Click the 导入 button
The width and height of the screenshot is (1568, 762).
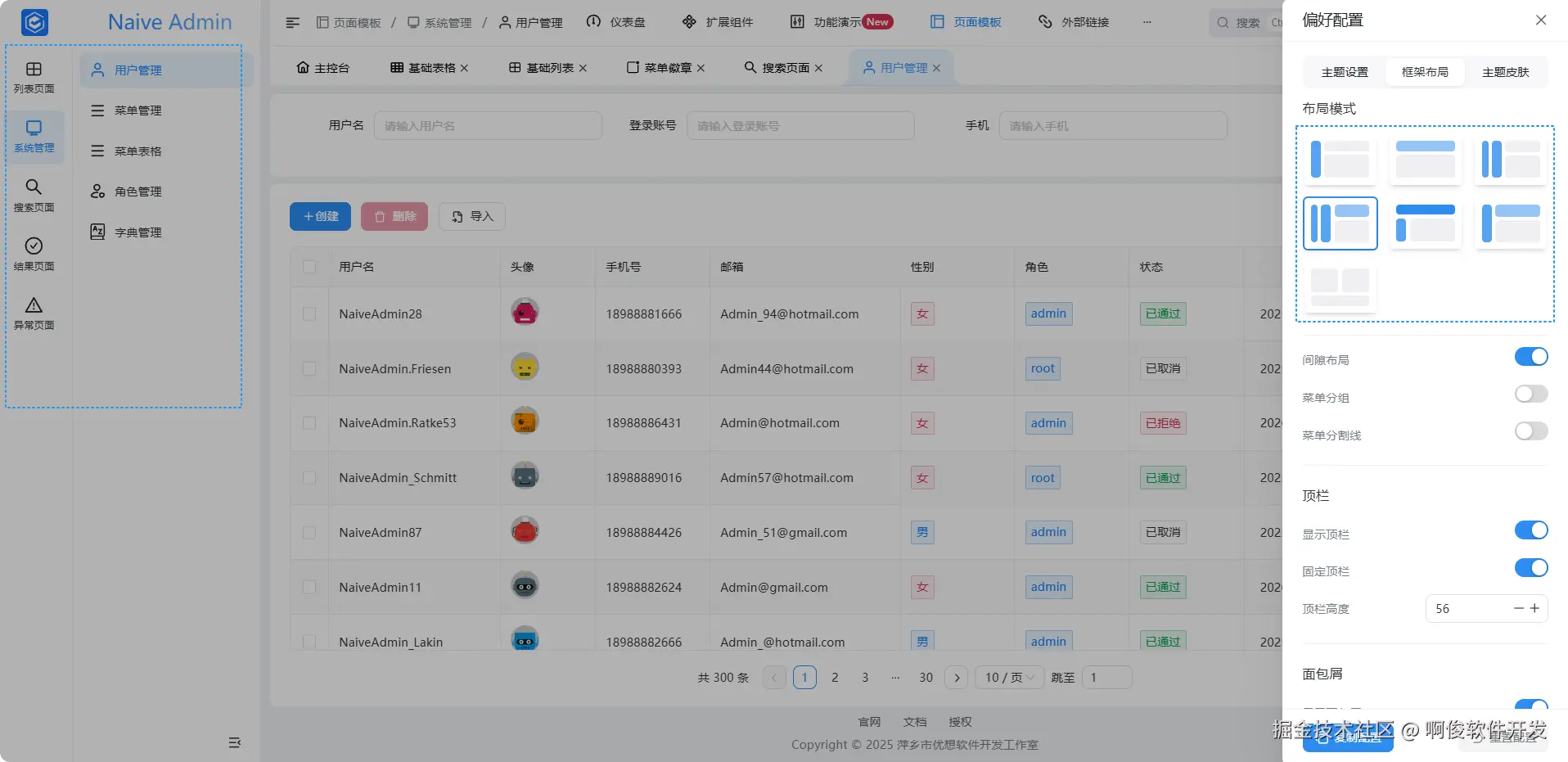tap(471, 216)
